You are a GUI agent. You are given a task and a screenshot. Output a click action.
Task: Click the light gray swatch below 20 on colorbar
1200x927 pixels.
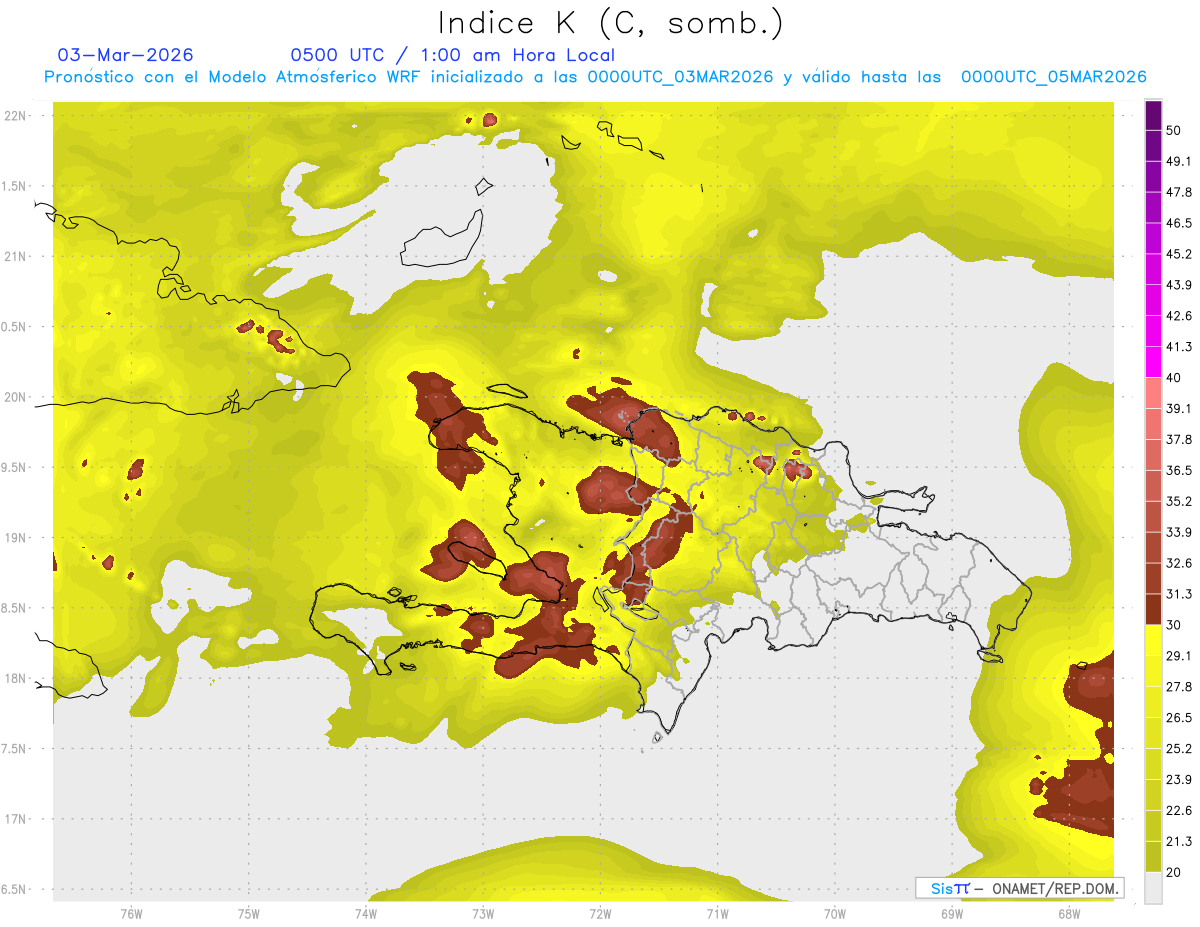(x=1154, y=888)
